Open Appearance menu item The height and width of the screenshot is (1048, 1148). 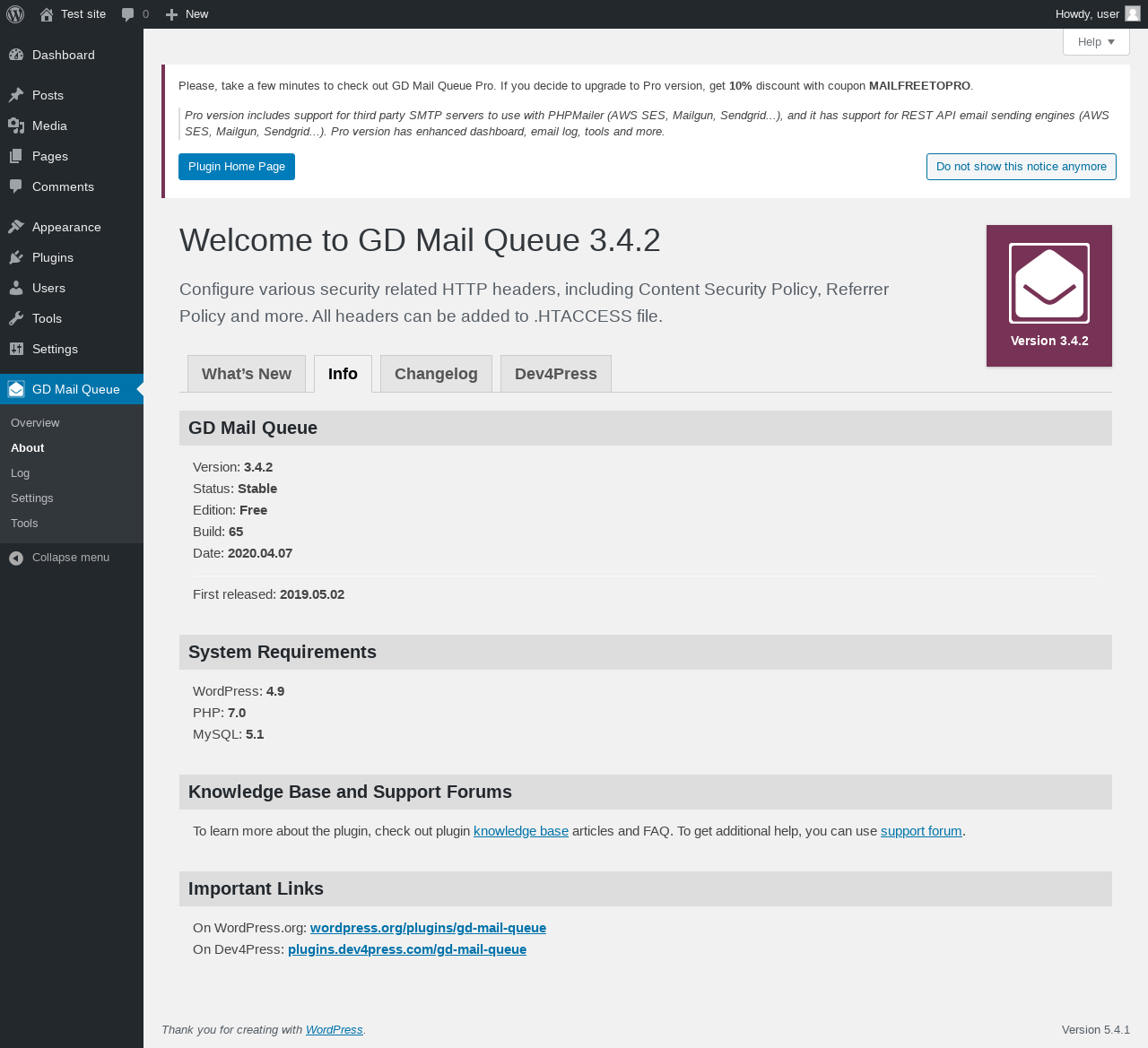(x=72, y=227)
